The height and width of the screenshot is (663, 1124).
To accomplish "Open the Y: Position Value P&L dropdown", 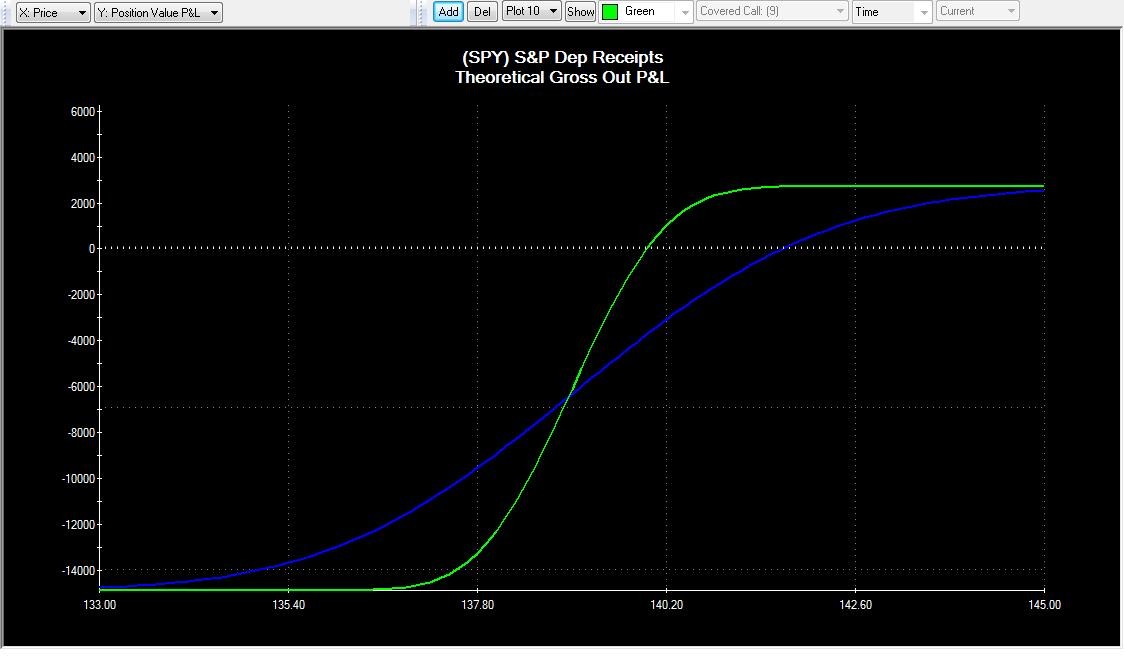I will (x=158, y=12).
